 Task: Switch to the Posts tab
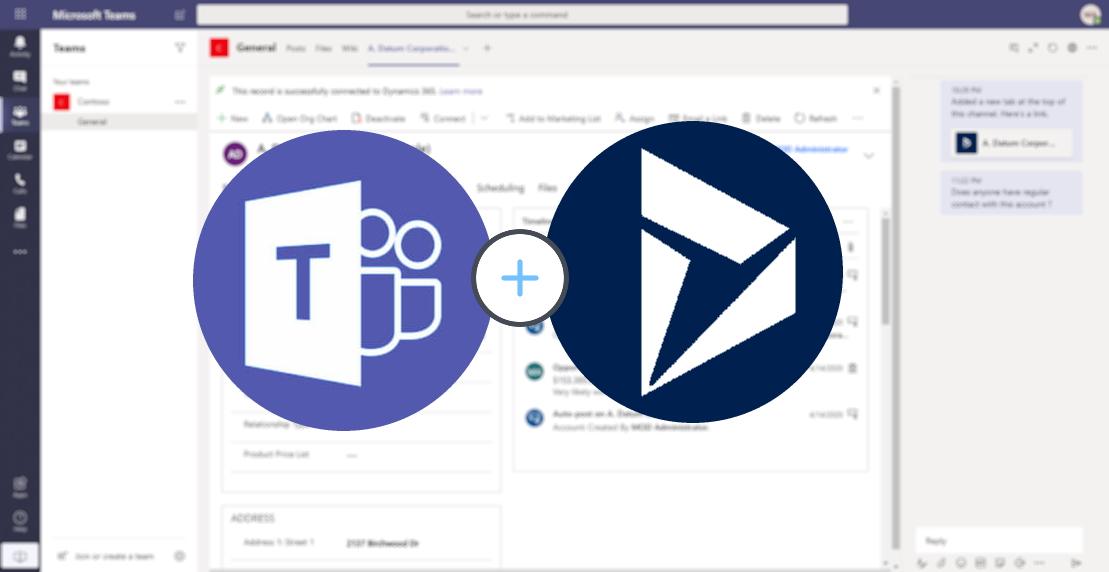pyautogui.click(x=296, y=48)
